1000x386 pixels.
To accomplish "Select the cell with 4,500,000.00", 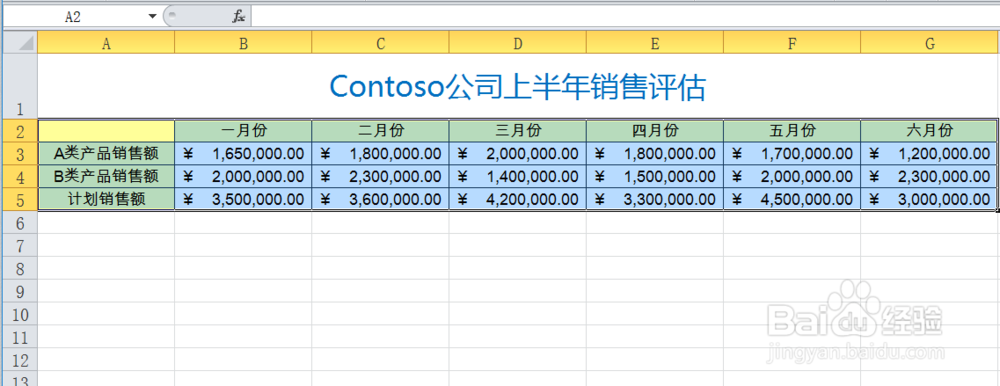I will (x=791, y=199).
